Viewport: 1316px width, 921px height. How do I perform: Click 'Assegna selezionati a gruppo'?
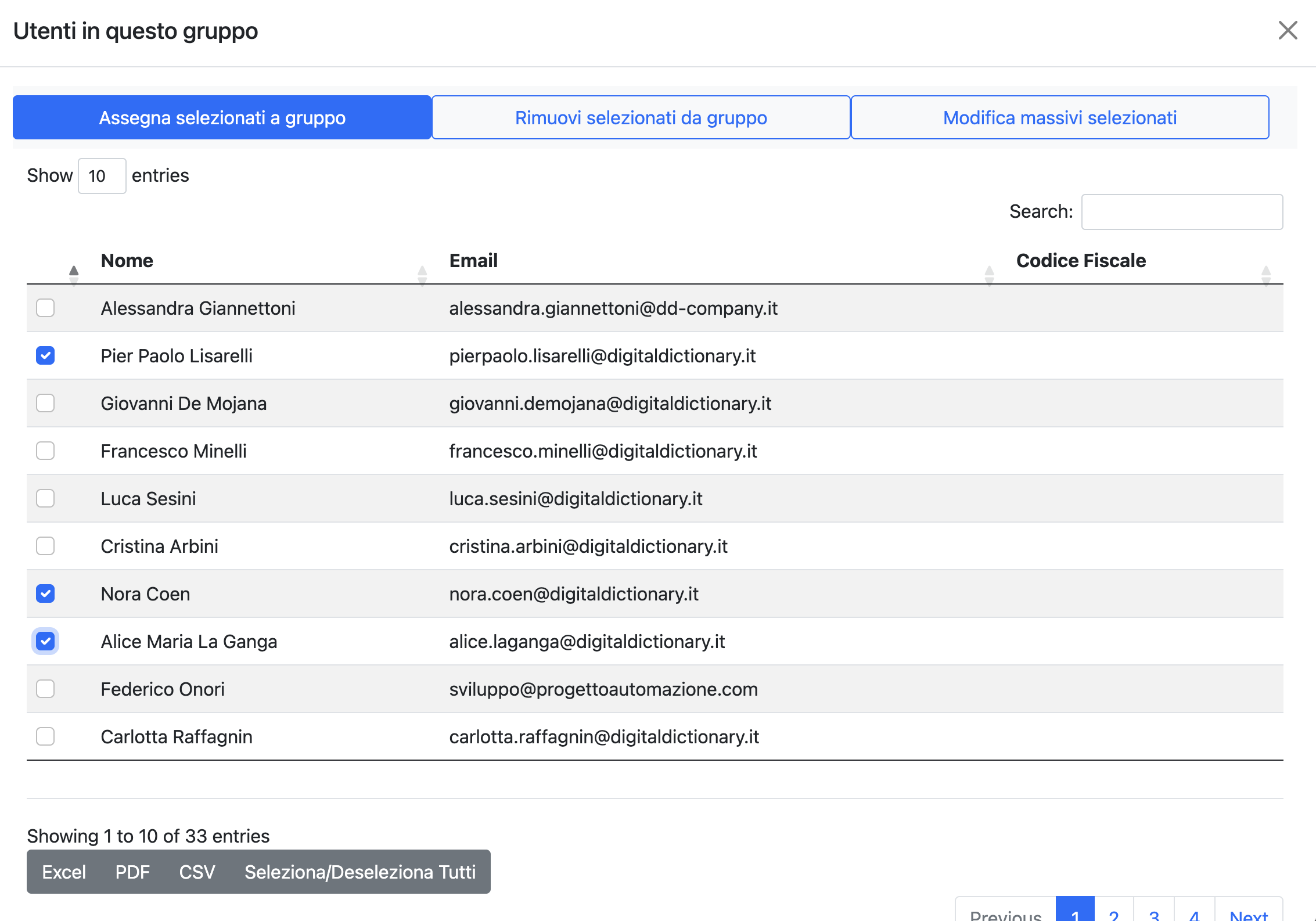[x=222, y=117]
